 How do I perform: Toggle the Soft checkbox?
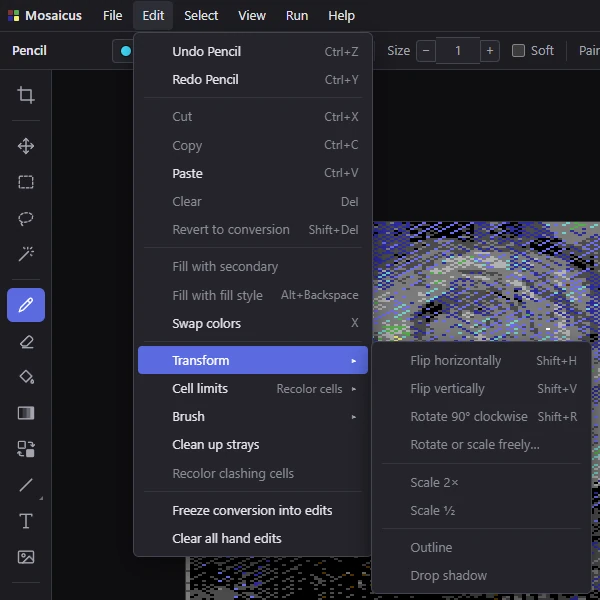[518, 51]
